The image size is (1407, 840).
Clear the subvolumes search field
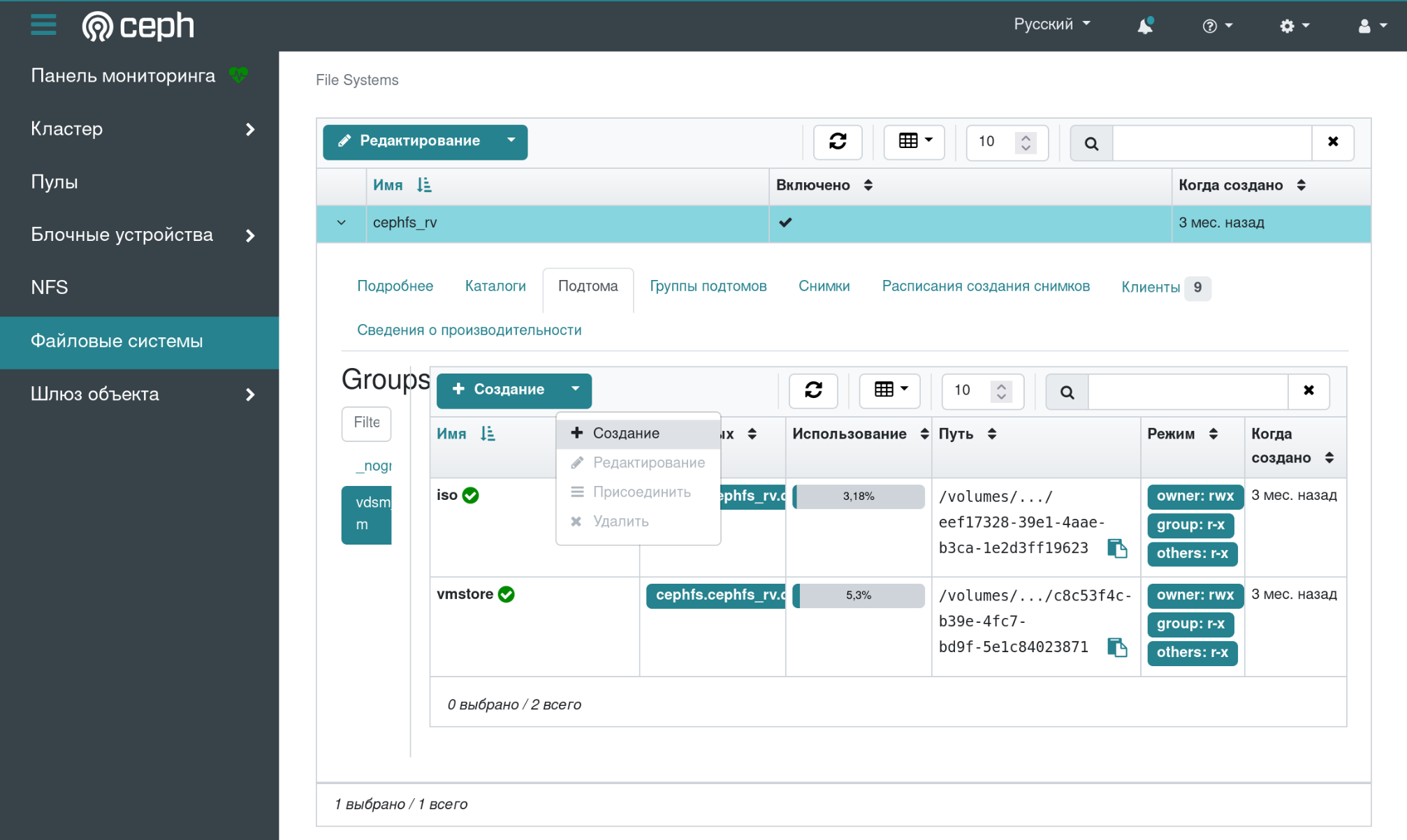[x=1308, y=390]
